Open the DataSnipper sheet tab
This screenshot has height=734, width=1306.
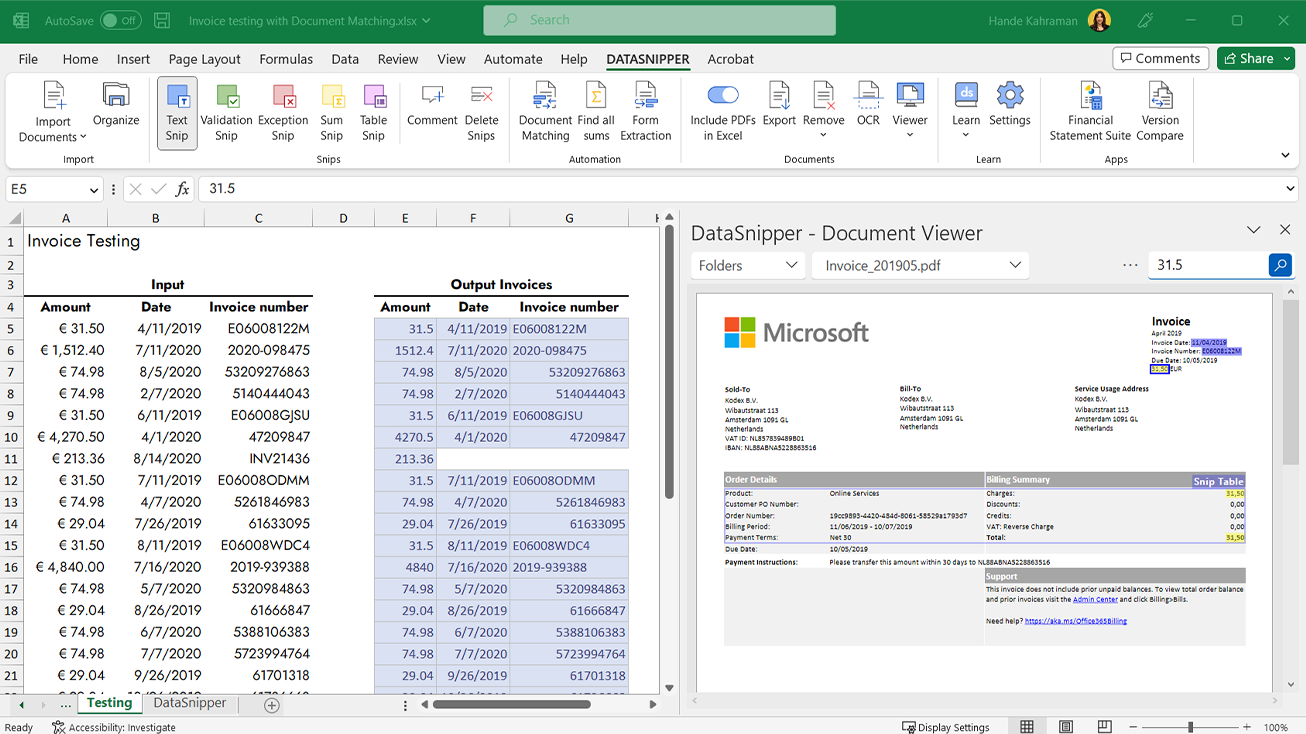tap(189, 703)
